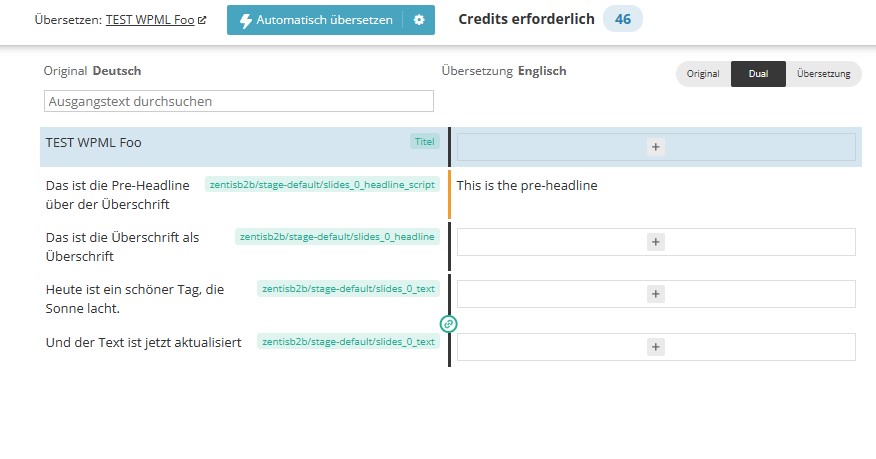
Task: Switch to Übersetzung view mode
Action: point(823,74)
